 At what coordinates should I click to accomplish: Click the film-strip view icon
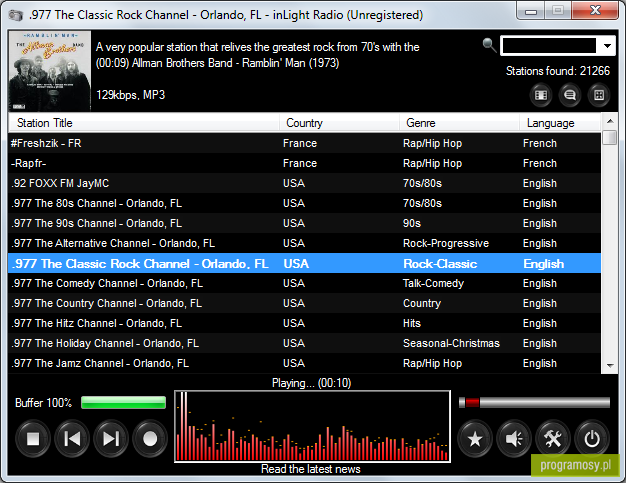541,95
